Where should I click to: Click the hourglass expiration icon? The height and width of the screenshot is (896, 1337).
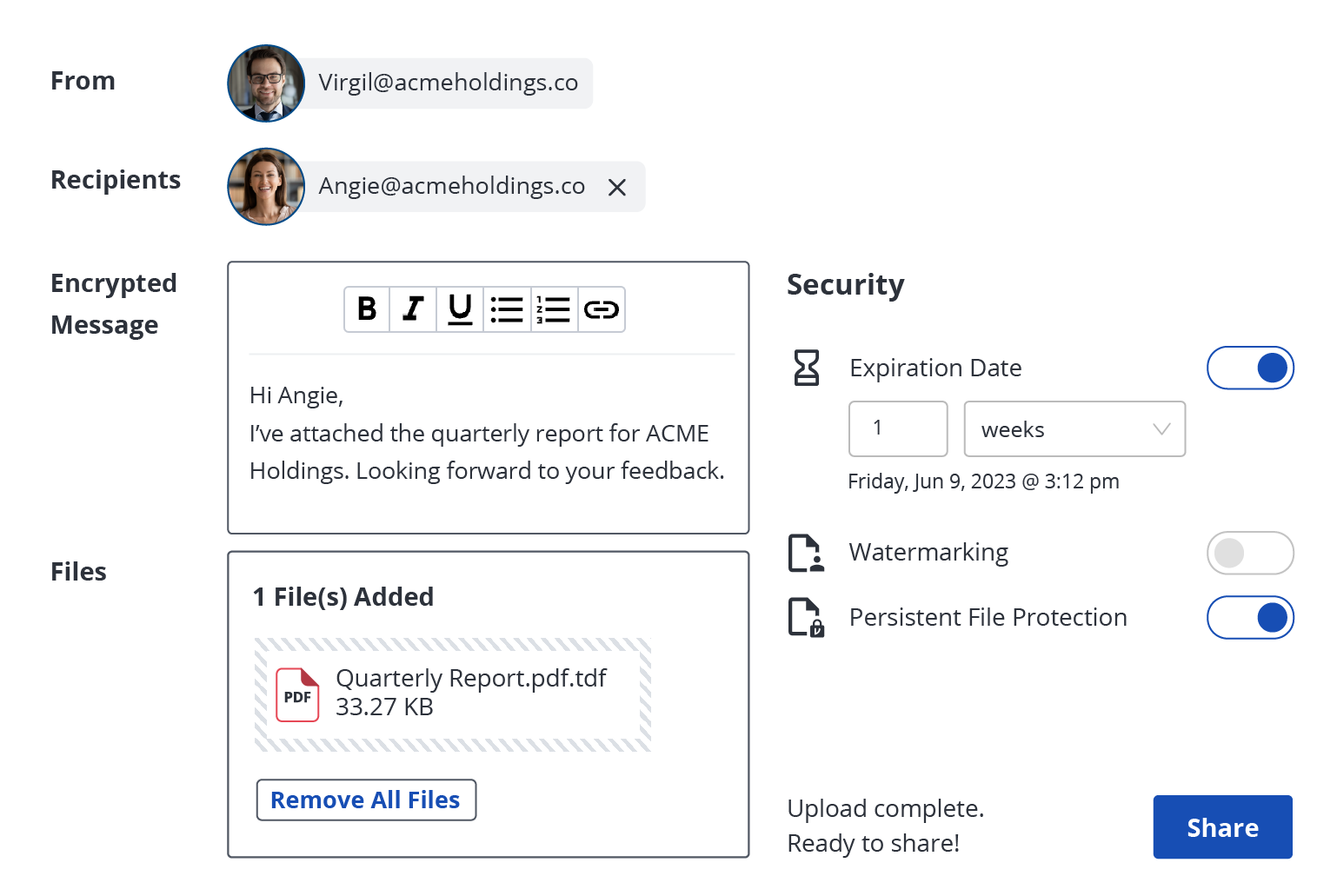click(x=807, y=368)
